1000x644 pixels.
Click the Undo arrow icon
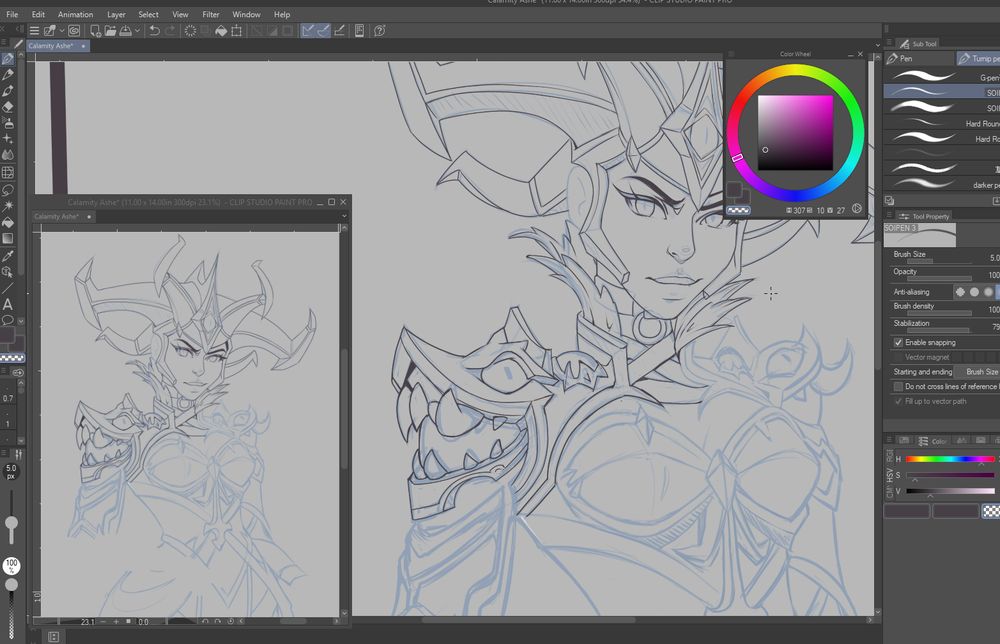pyautogui.click(x=154, y=31)
